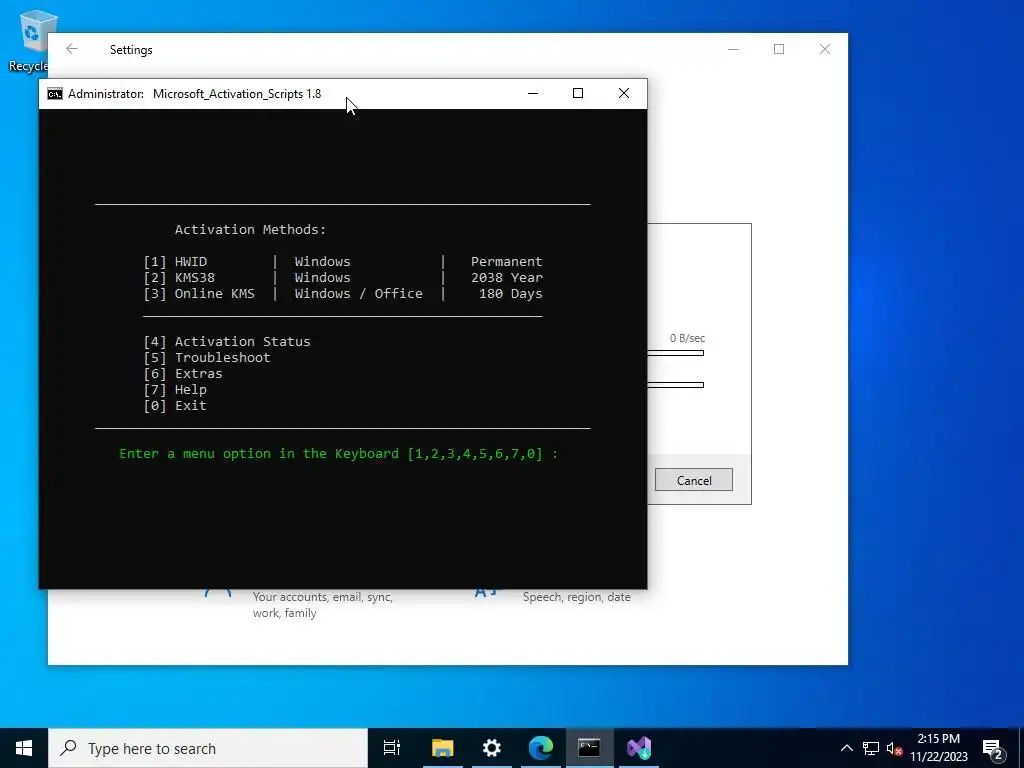Click the [0] Exit line
Screen dimensions: 1024x768
(175, 406)
